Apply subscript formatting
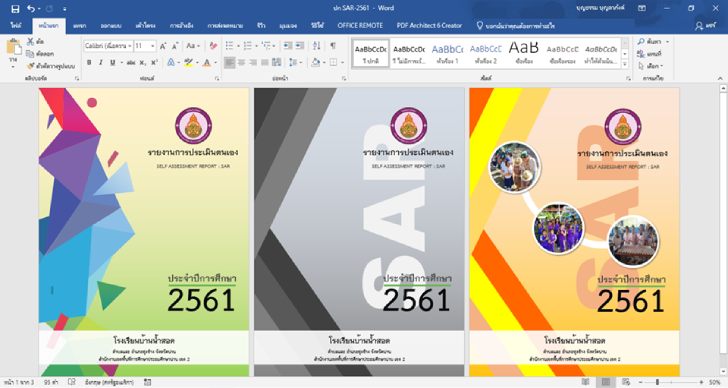 (x=143, y=62)
